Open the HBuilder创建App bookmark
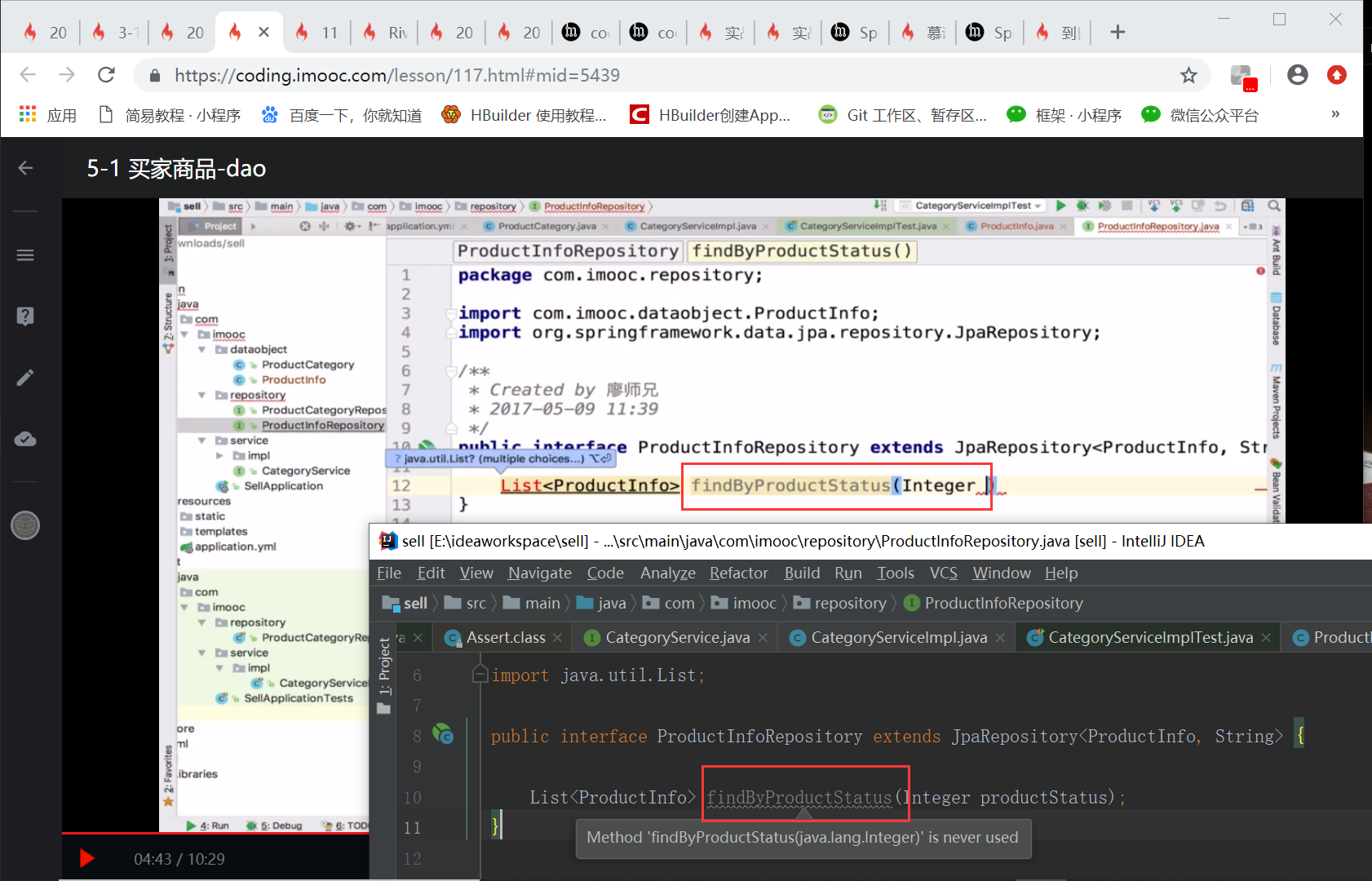Image resolution: width=1372 pixels, height=881 pixels. pos(710,115)
